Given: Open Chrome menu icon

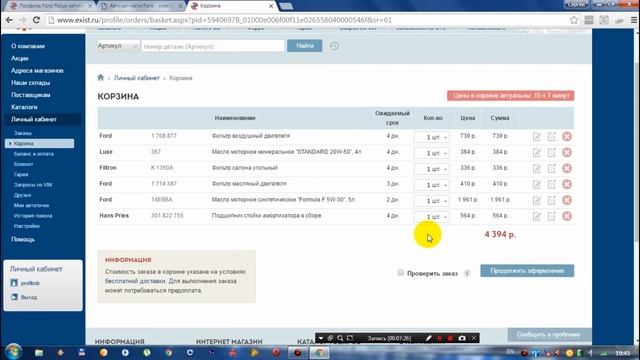Looking at the screenshot, I should pos(634,20).
